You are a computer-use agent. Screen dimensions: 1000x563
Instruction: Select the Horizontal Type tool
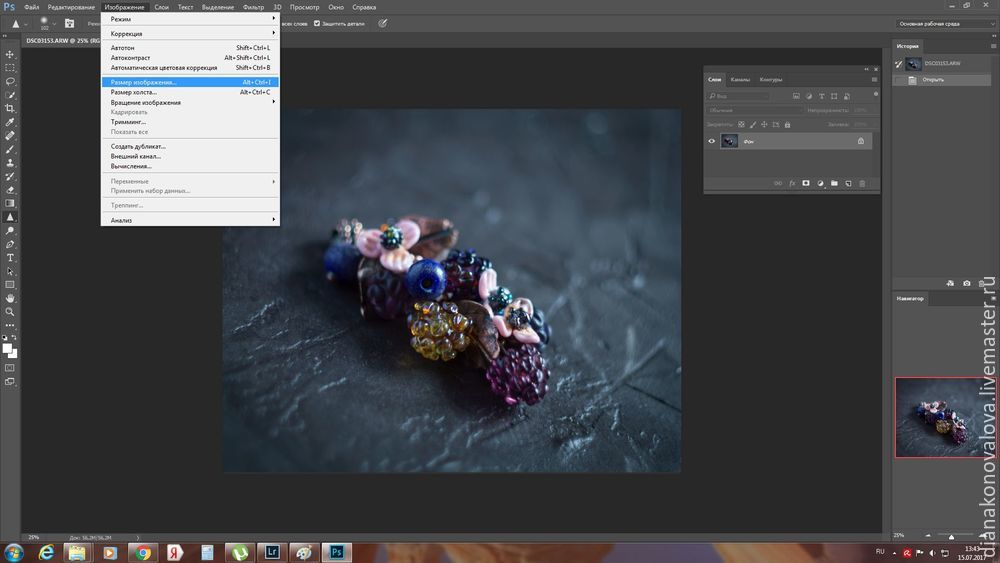(x=10, y=258)
